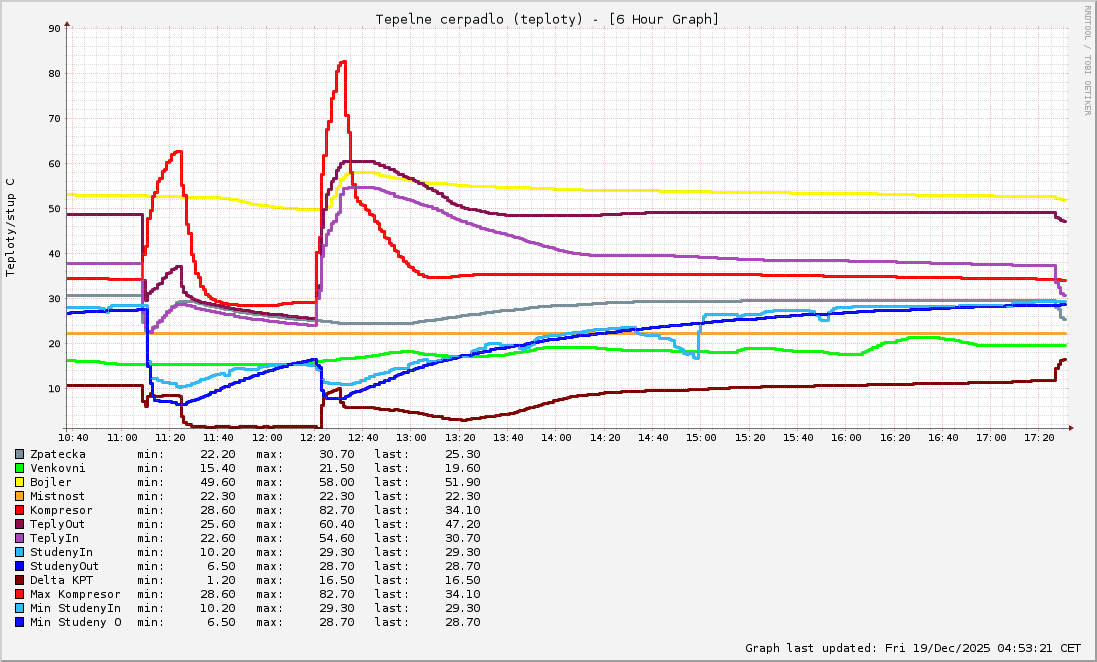1097x662 pixels.
Task: Select the blue StudenyOut legend swatch
Action: (x=19, y=566)
